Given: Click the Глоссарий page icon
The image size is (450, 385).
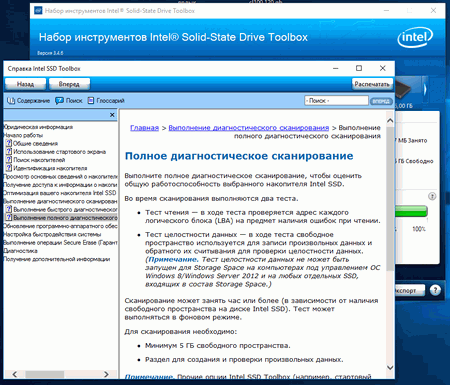Looking at the screenshot, I should [91, 100].
